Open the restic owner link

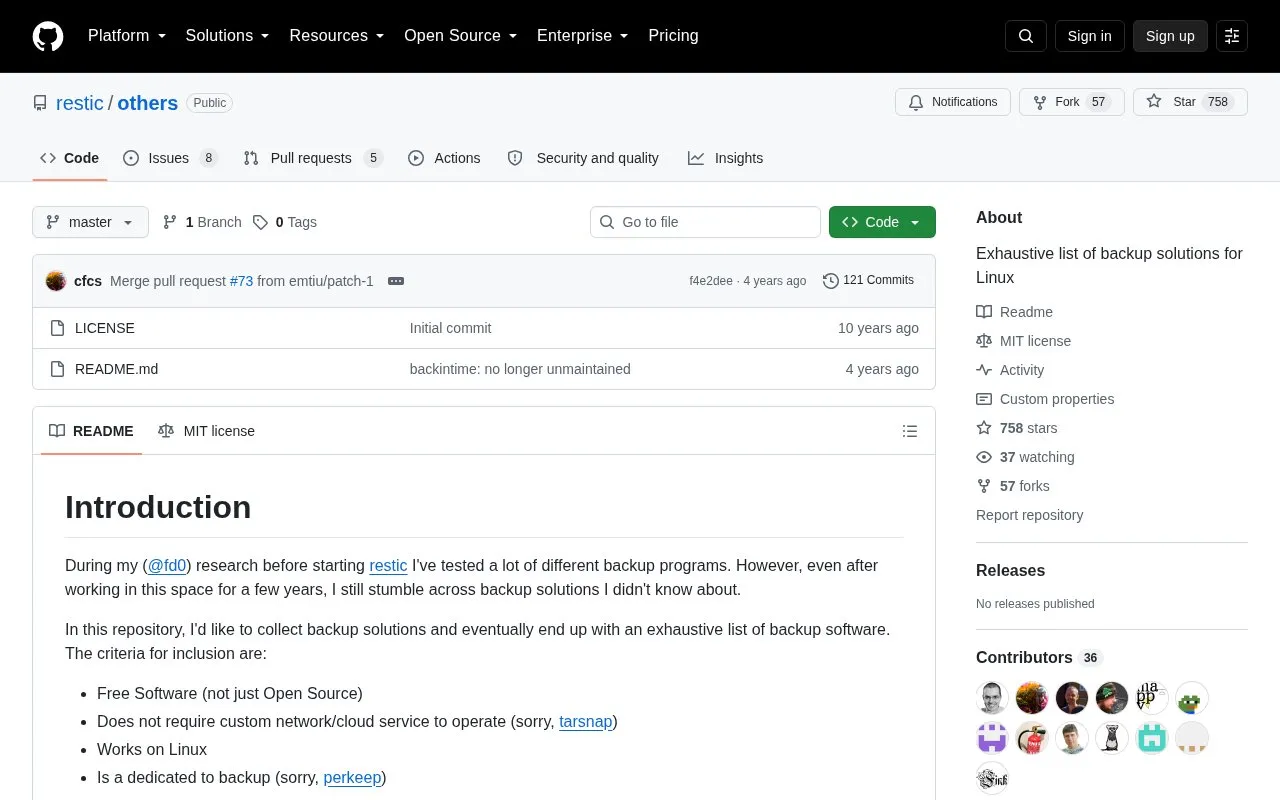(80, 103)
